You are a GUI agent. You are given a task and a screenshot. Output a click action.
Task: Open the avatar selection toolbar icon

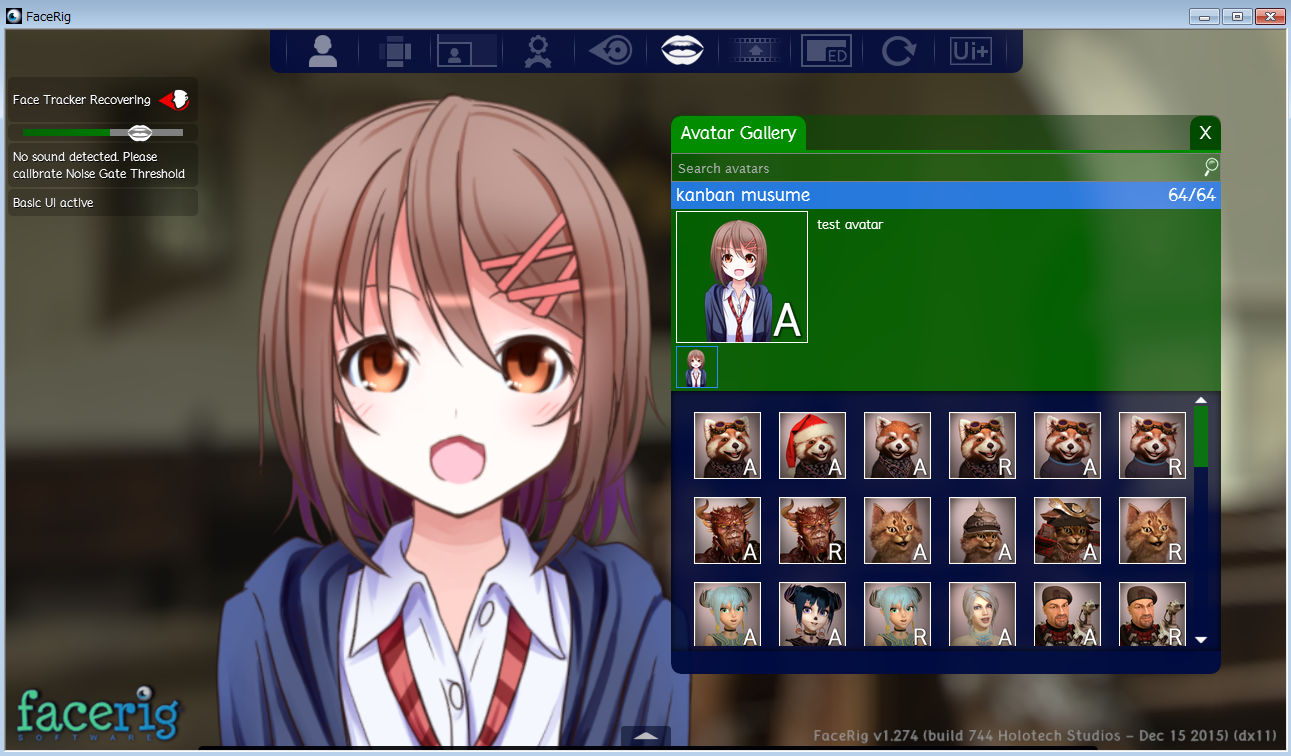point(323,50)
